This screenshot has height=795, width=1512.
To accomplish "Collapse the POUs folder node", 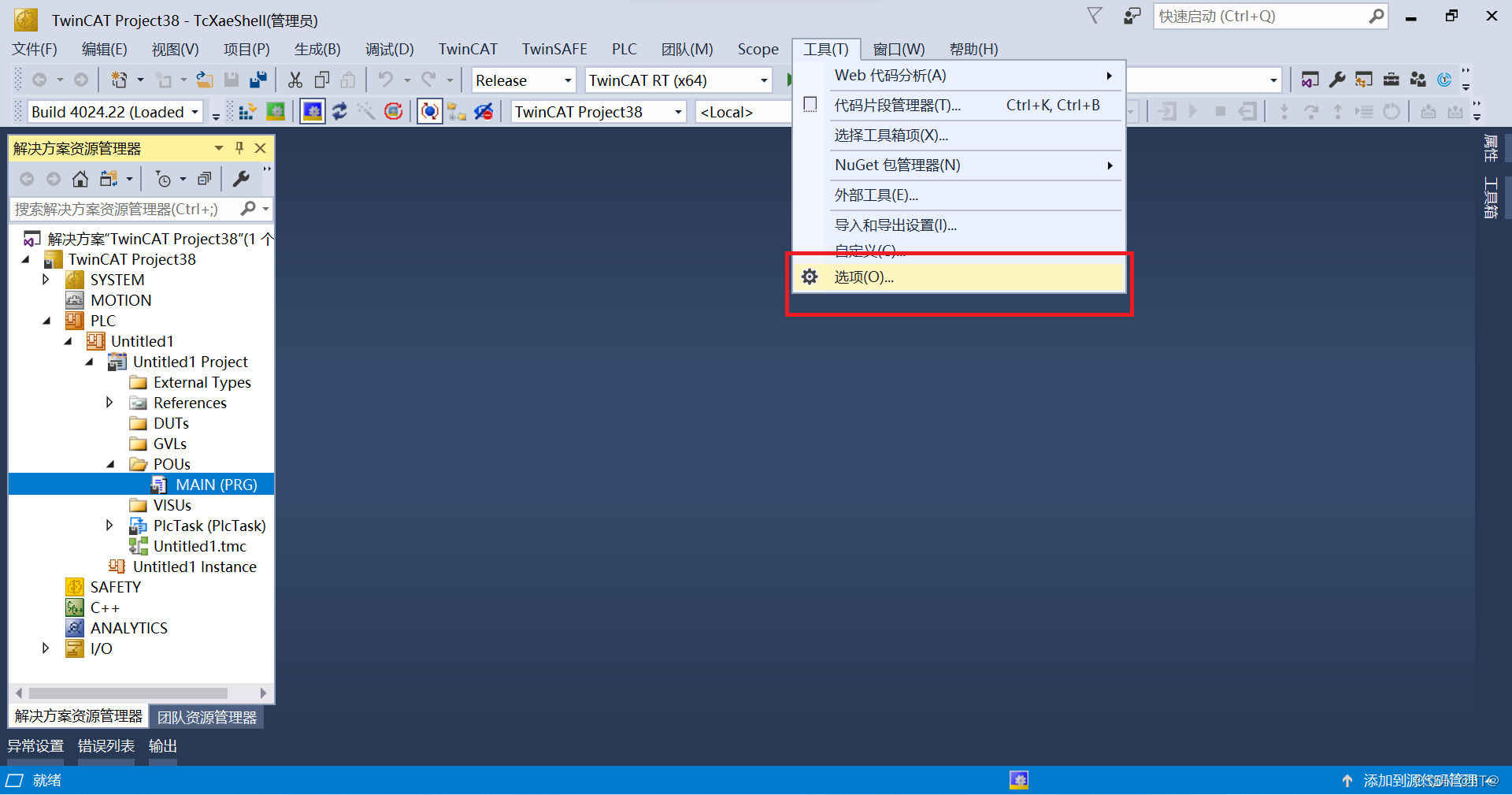I will point(110,464).
